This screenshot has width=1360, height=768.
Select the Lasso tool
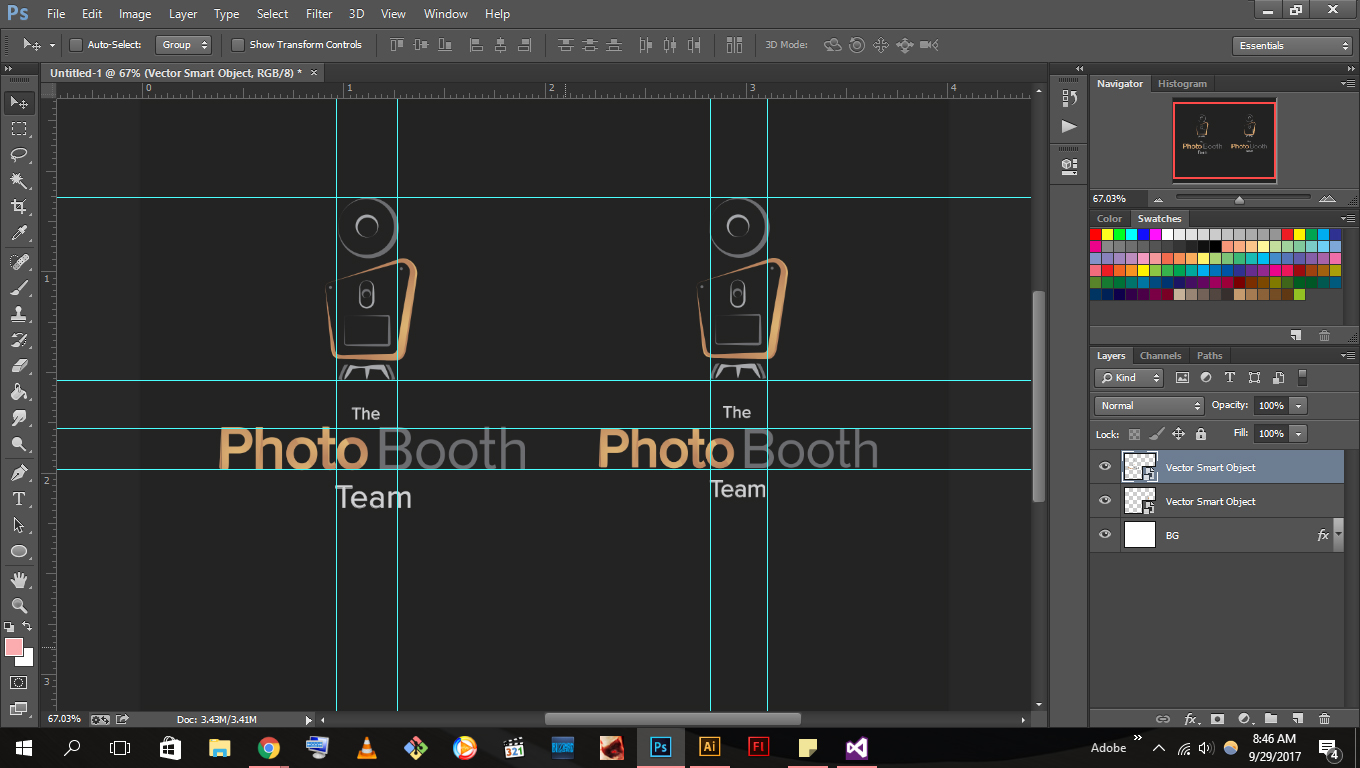(19, 155)
